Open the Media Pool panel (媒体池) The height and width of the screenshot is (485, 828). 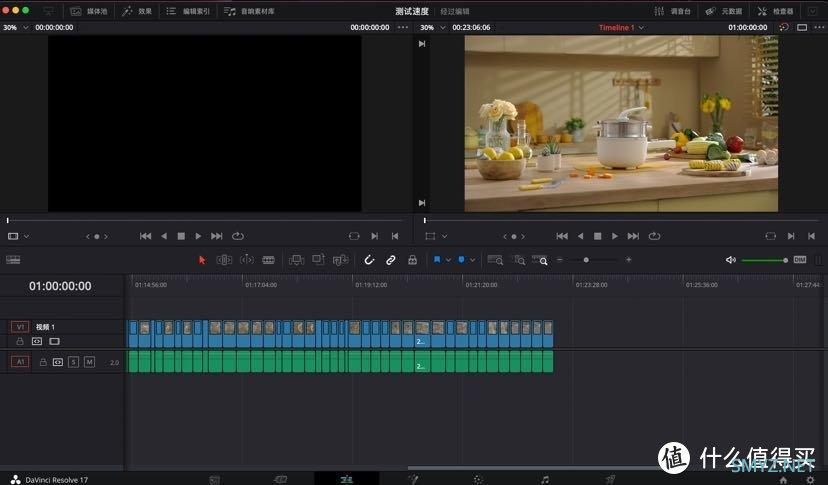(x=89, y=11)
